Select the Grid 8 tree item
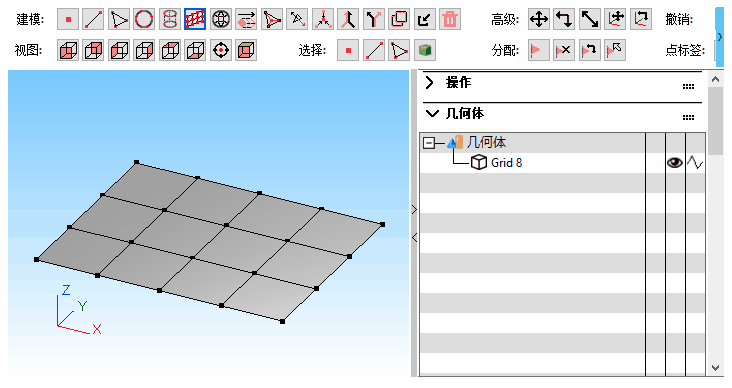This screenshot has width=732, height=388. point(507,162)
